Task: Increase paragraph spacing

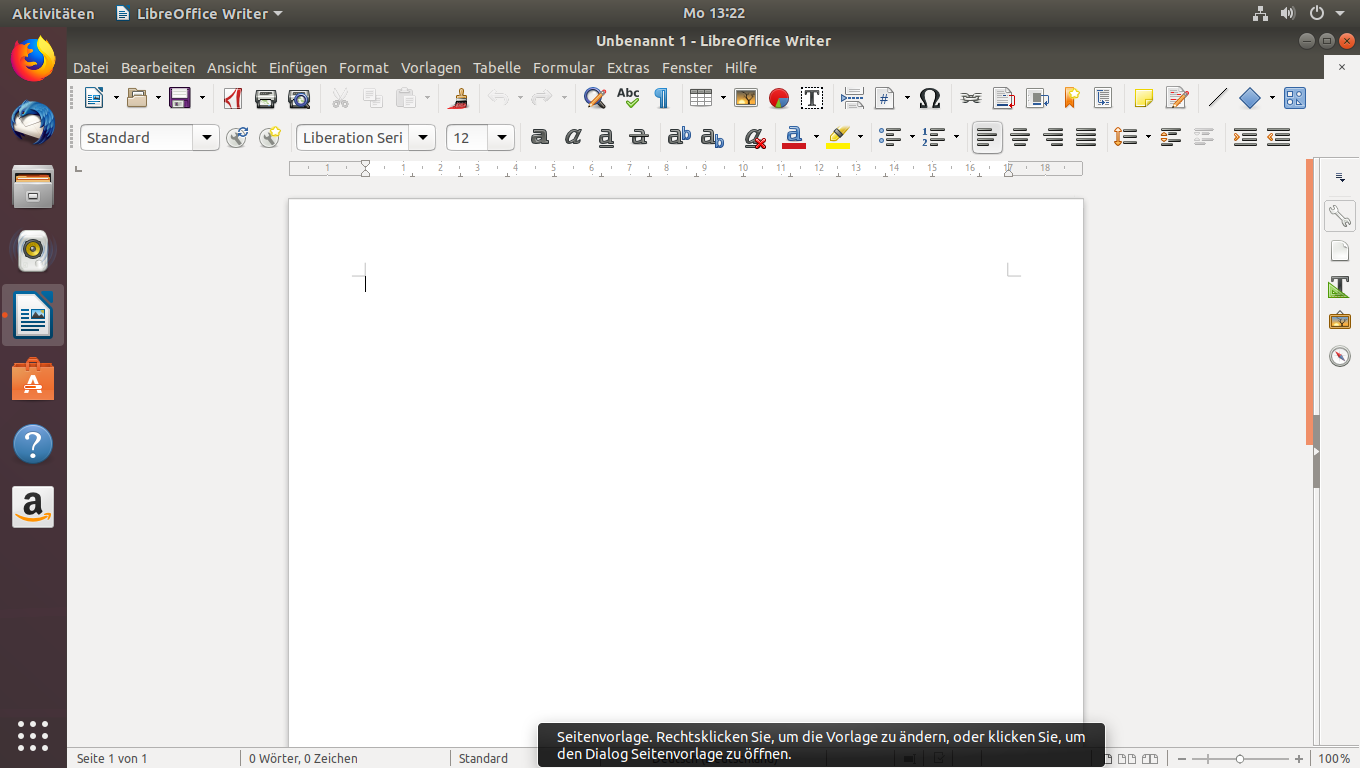Action: [x=1171, y=137]
